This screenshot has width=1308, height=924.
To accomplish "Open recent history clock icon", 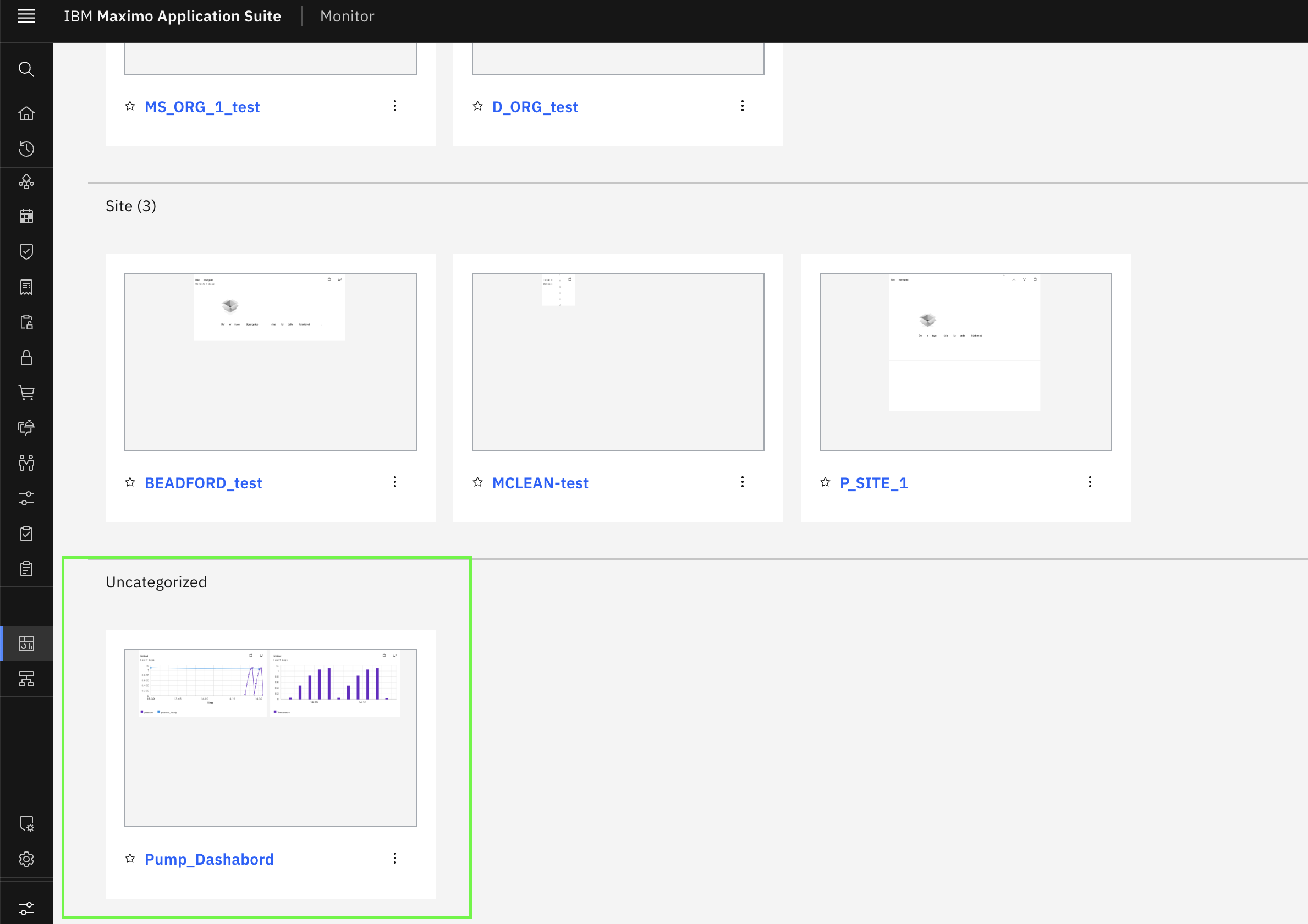I will point(26,148).
